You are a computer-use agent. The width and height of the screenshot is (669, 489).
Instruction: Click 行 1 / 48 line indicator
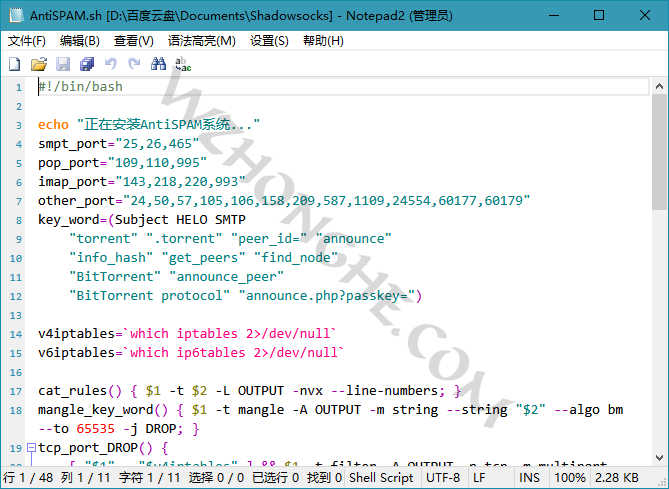(x=28, y=477)
